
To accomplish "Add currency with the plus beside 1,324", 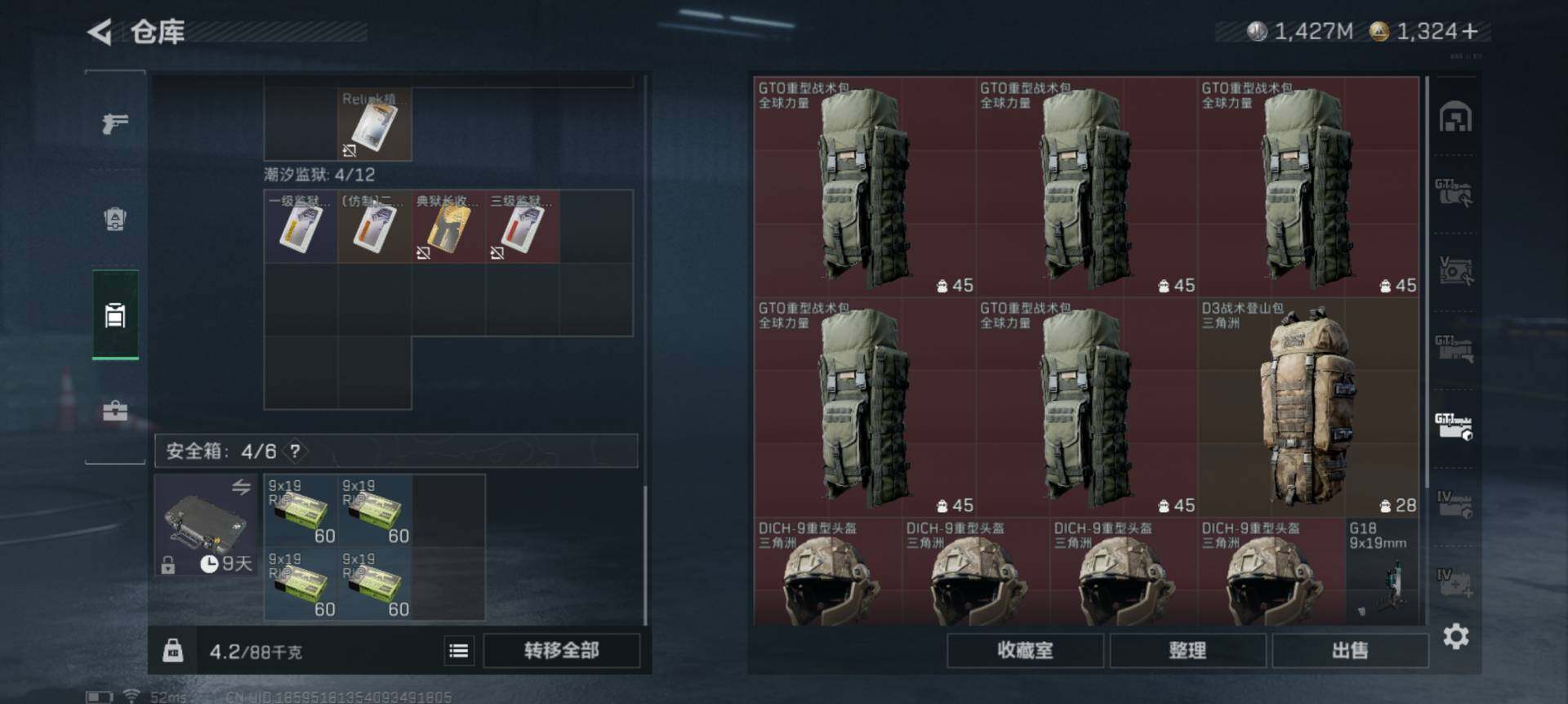I will click(1470, 31).
